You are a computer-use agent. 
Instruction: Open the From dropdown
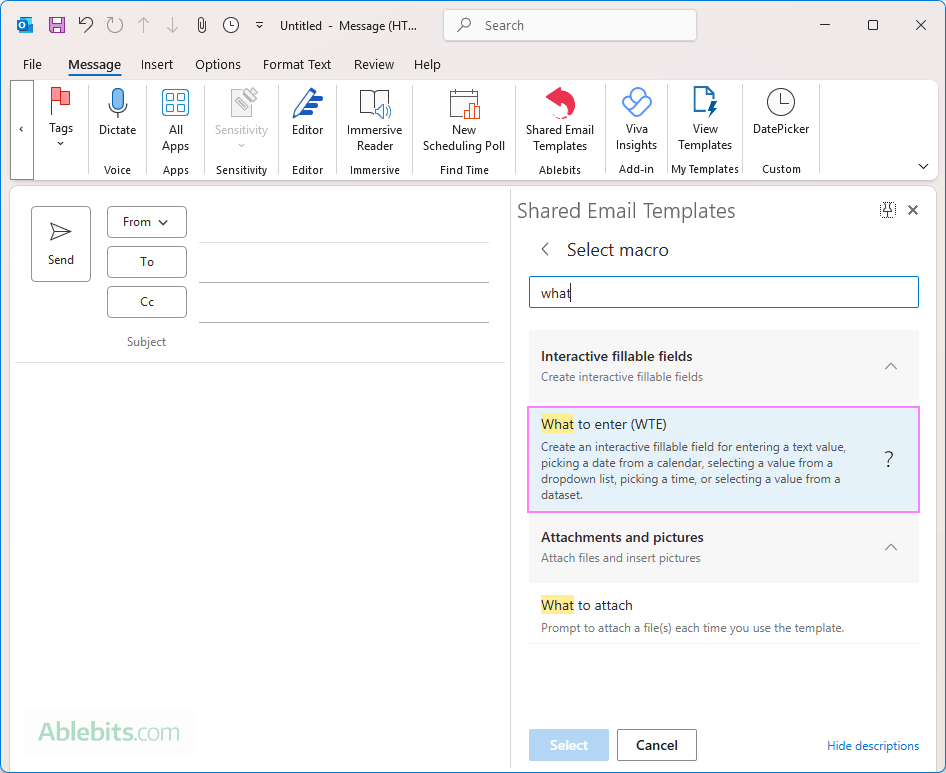pyautogui.click(x=147, y=222)
